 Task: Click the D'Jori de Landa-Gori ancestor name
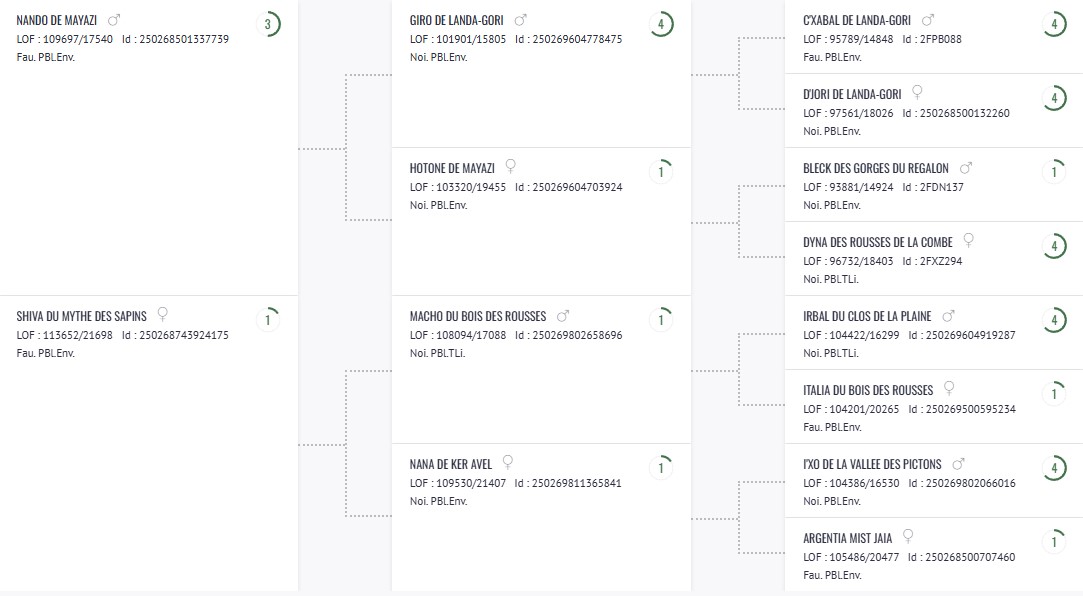[x=852, y=94]
